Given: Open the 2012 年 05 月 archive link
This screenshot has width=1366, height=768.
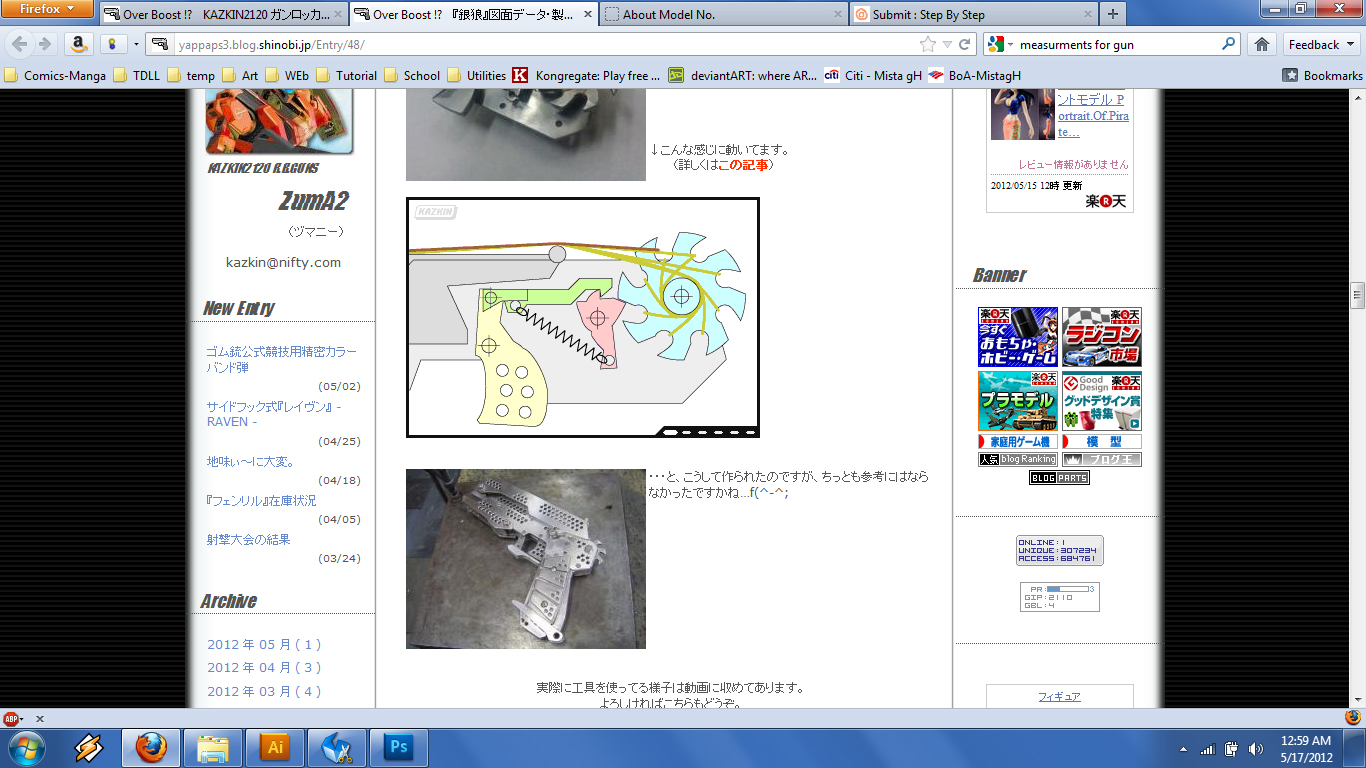Looking at the screenshot, I should pyautogui.click(x=264, y=644).
